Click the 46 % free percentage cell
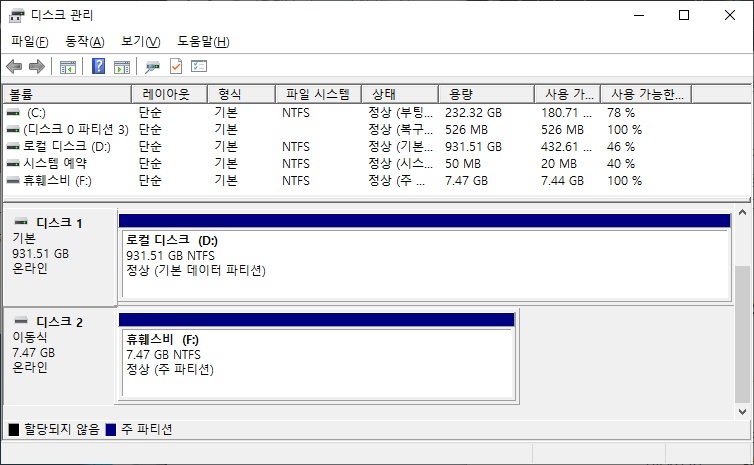 621,147
